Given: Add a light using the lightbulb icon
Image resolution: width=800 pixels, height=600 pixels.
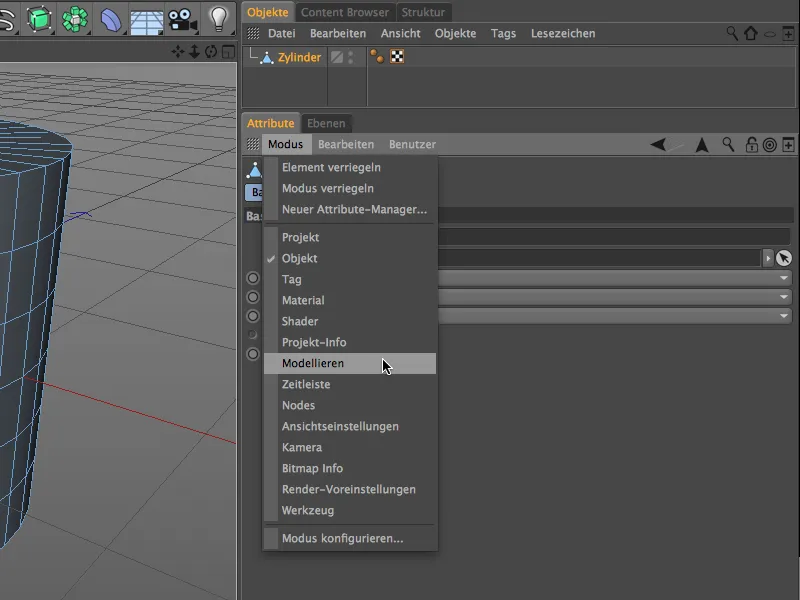Looking at the screenshot, I should 218,18.
